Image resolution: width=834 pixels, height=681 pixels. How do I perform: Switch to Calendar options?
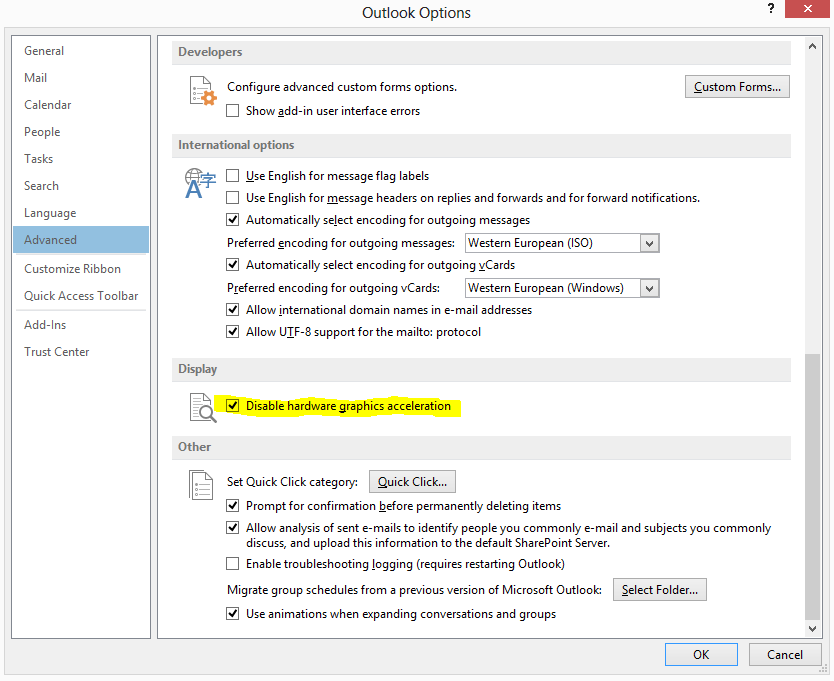tap(81, 105)
